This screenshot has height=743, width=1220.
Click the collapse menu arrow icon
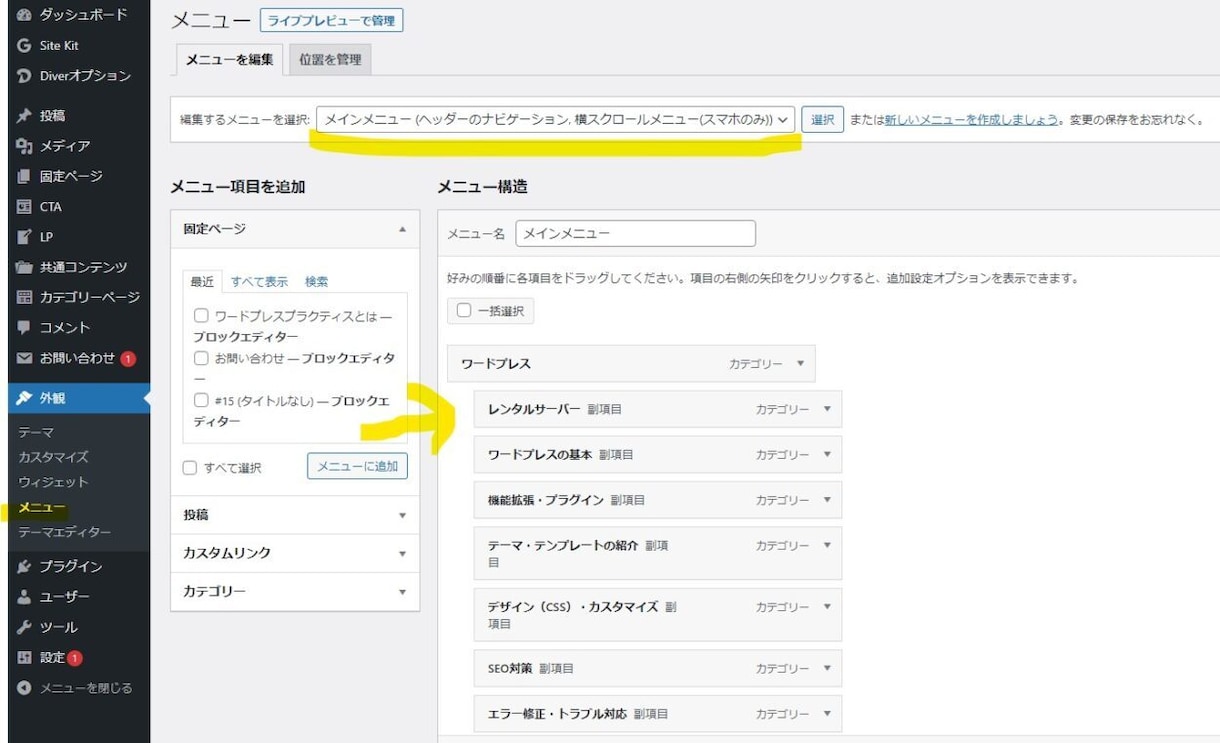[25, 688]
